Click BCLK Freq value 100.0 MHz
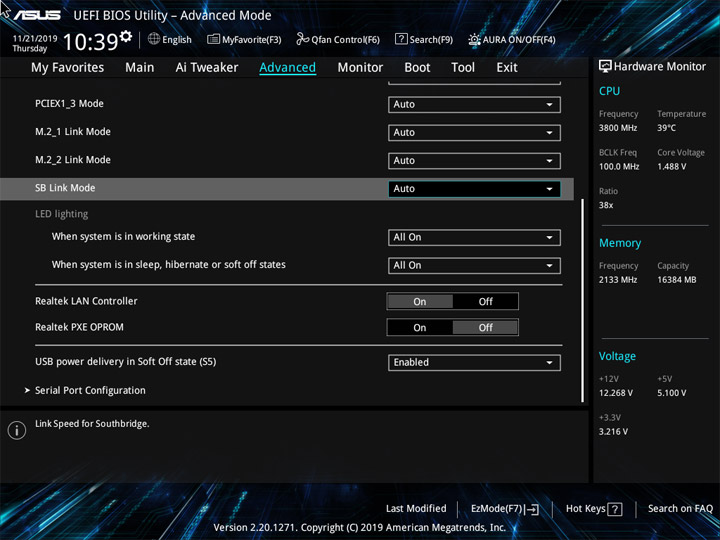Screen dimensions: 720x540 [x=619, y=167]
